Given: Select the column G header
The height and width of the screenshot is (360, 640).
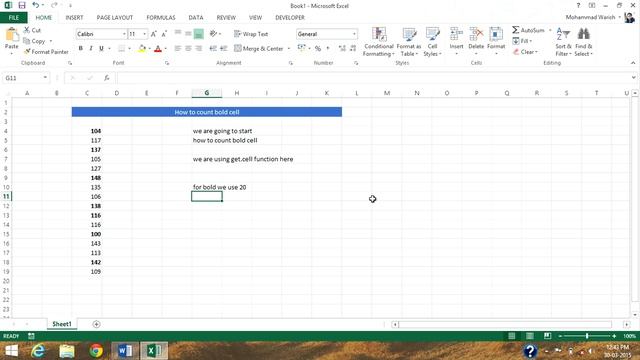Looking at the screenshot, I should (207, 93).
